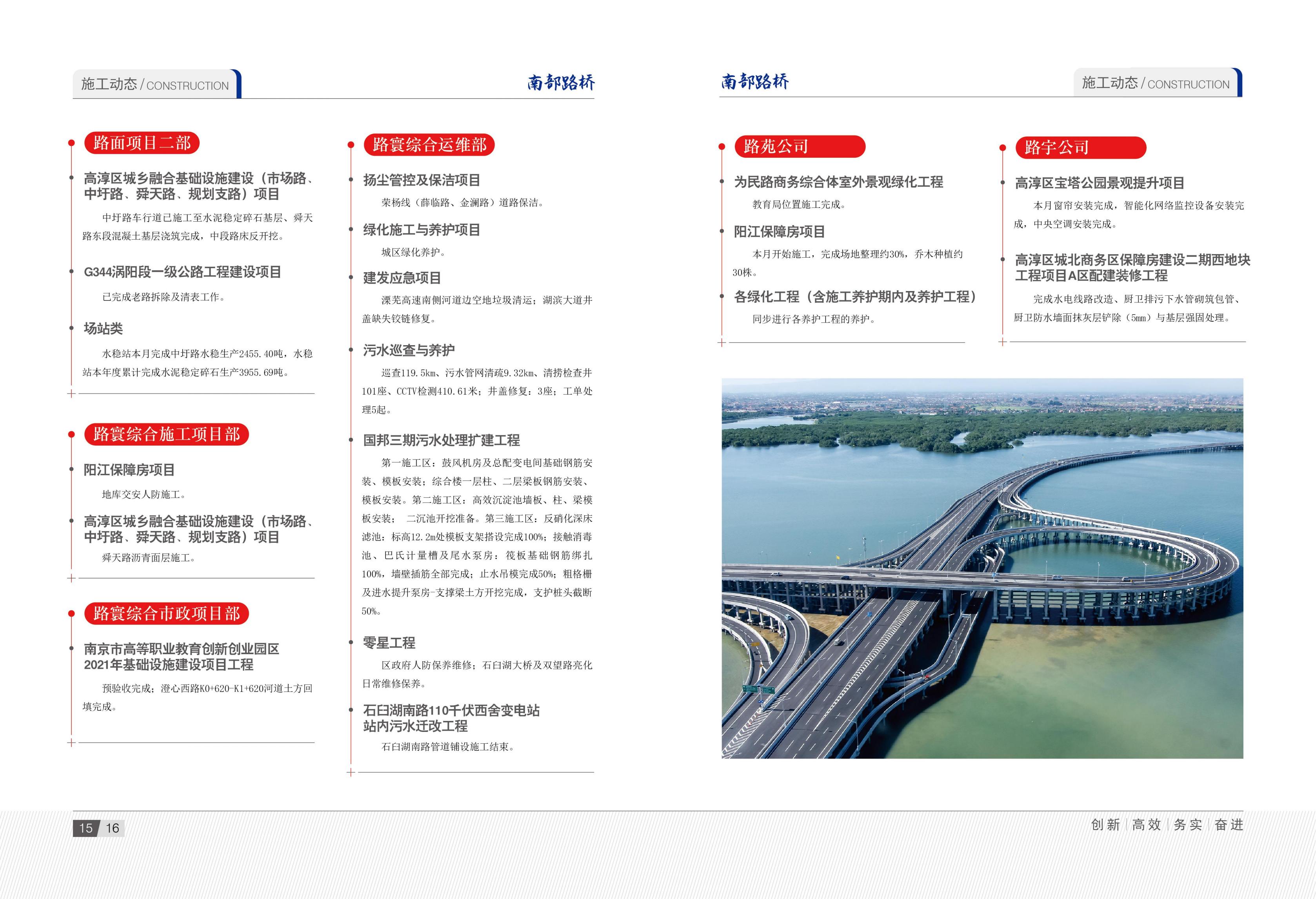Viewport: 1316px width, 899px height.
Task: Click the heading 建发应急项目
Action: (x=402, y=278)
